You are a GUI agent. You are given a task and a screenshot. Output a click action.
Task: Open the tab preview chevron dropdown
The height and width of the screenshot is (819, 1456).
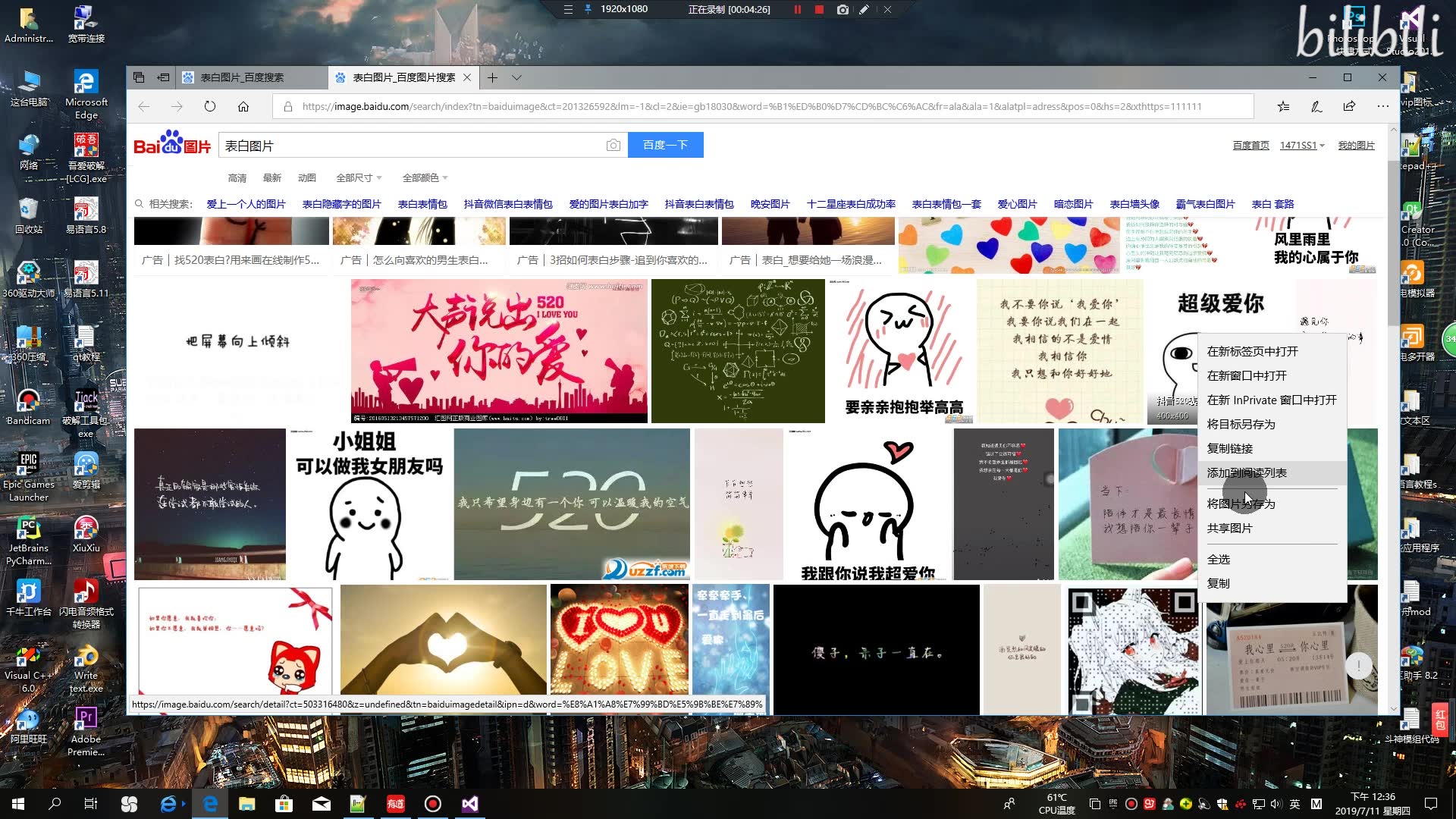click(x=516, y=77)
